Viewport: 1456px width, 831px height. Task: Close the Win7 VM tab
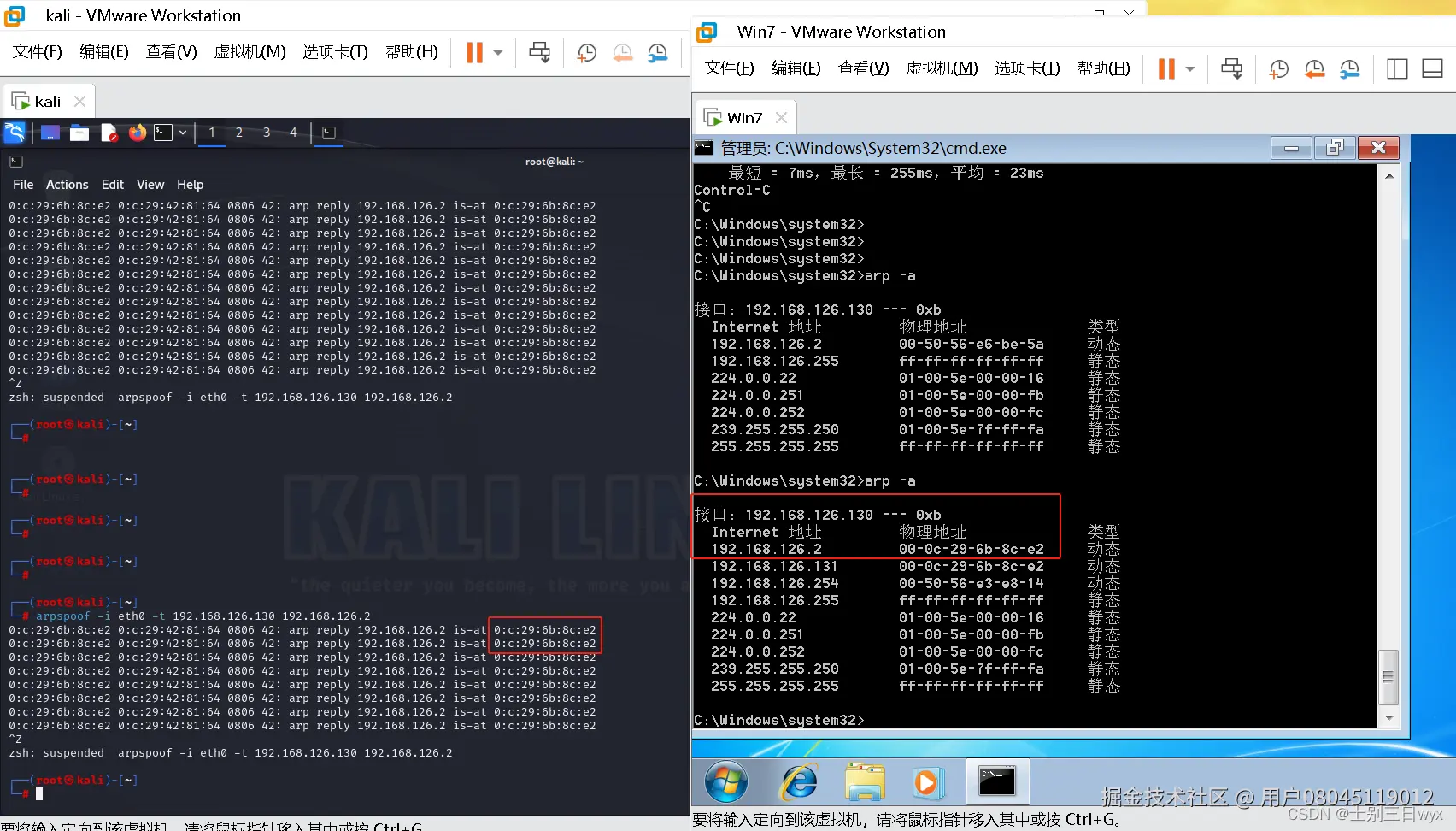click(x=781, y=117)
